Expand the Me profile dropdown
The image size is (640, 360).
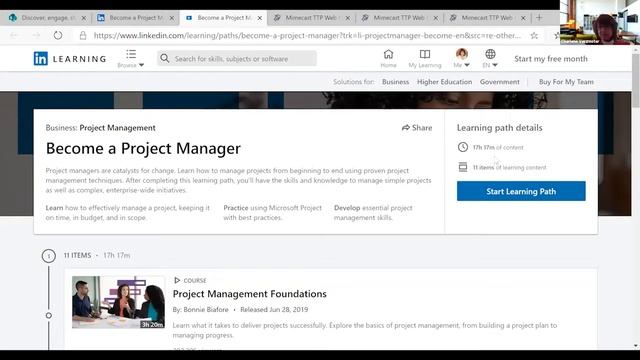point(461,58)
